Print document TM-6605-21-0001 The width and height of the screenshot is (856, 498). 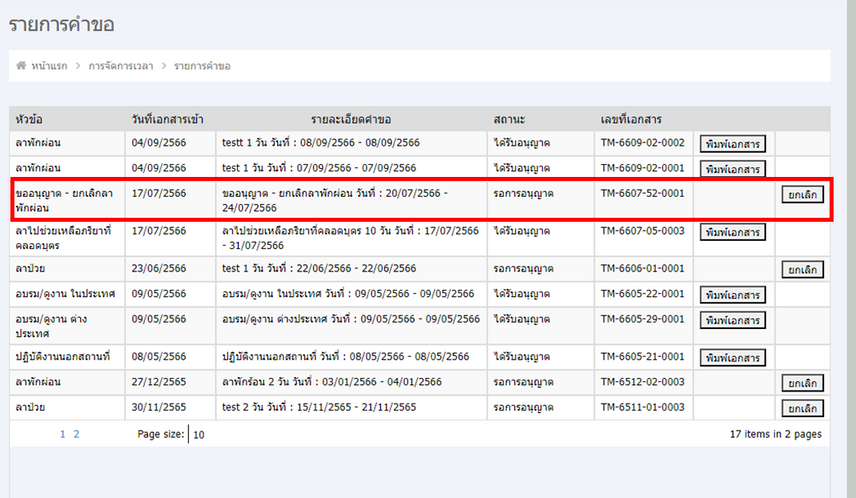click(x=732, y=358)
